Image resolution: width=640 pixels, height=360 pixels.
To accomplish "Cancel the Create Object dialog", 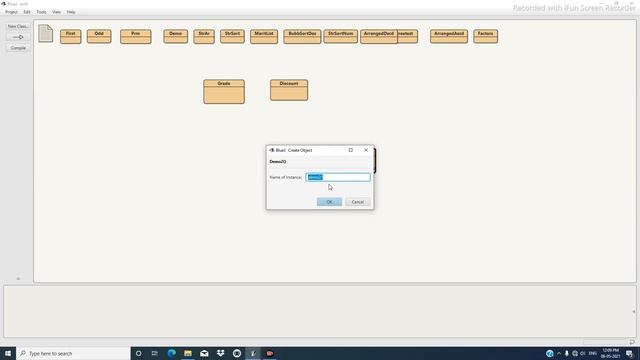I will pyautogui.click(x=358, y=202).
